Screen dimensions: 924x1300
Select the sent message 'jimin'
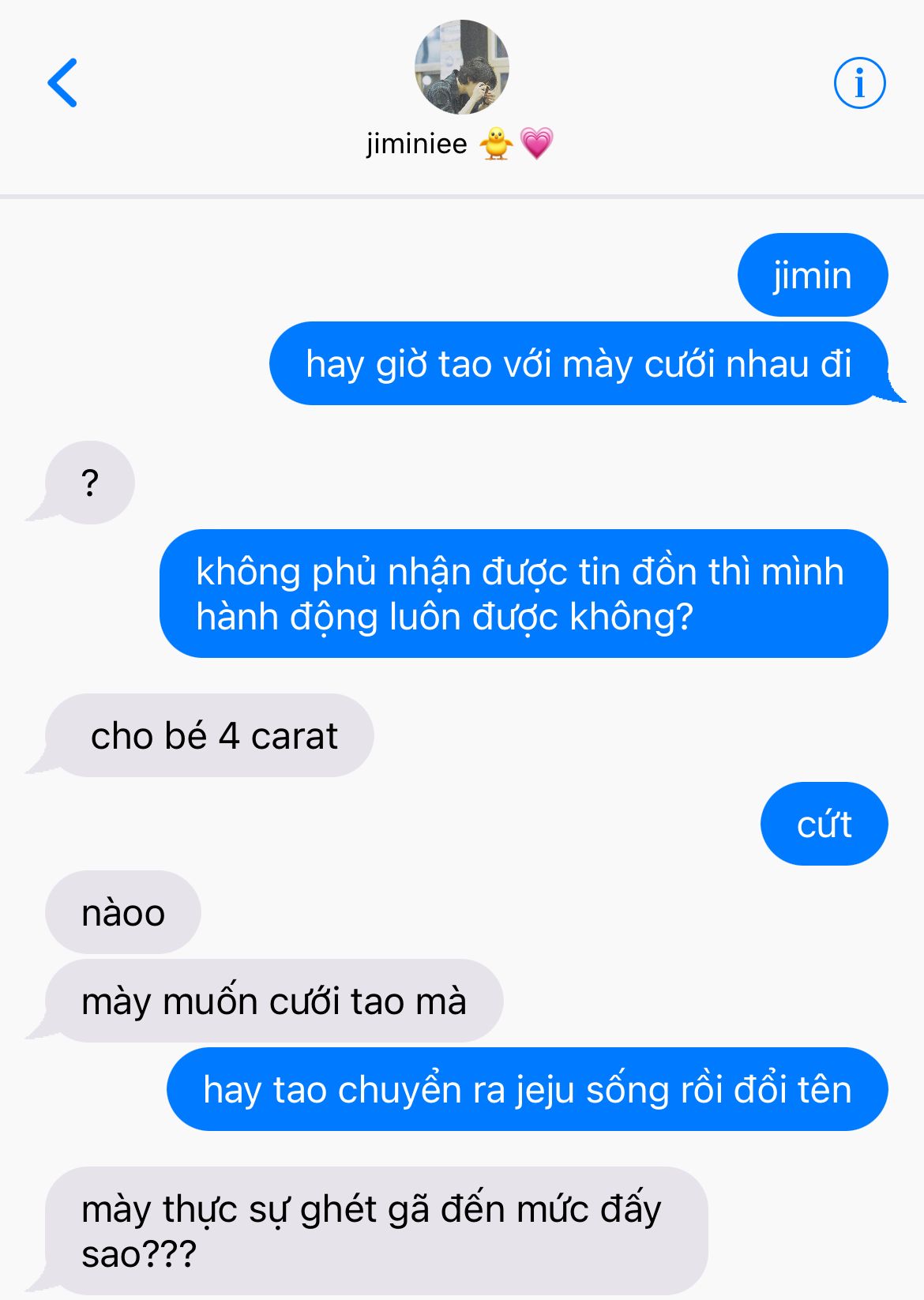(x=813, y=275)
